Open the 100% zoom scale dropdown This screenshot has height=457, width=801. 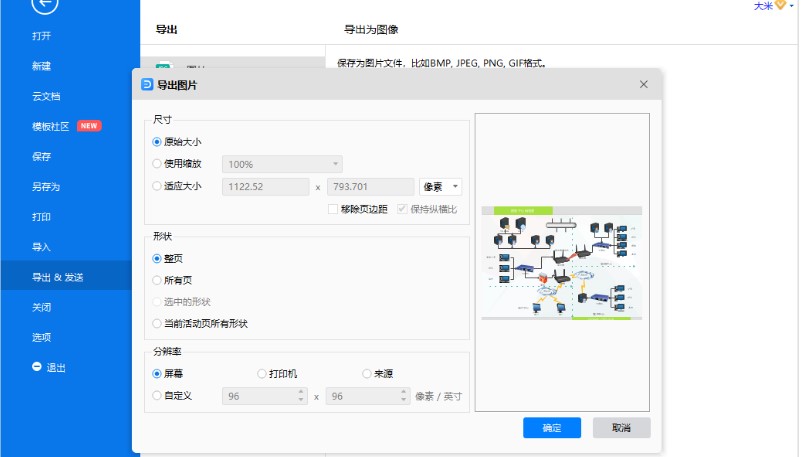coord(282,164)
